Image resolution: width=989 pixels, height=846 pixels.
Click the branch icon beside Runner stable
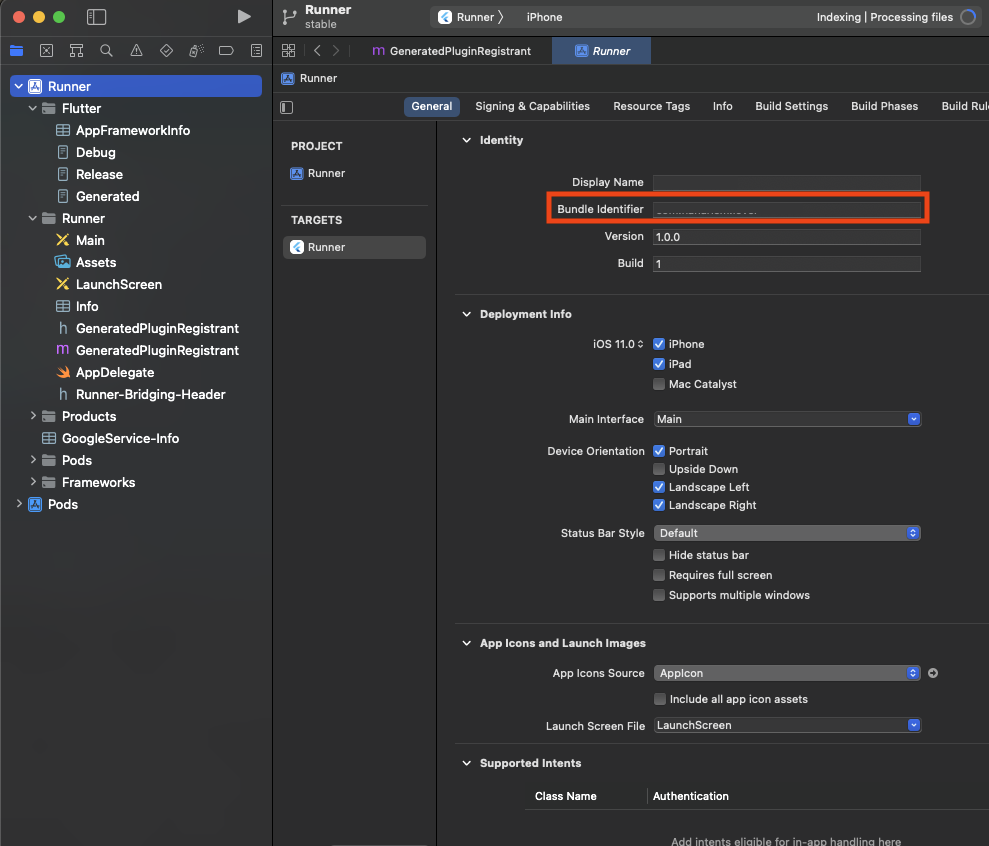click(289, 17)
